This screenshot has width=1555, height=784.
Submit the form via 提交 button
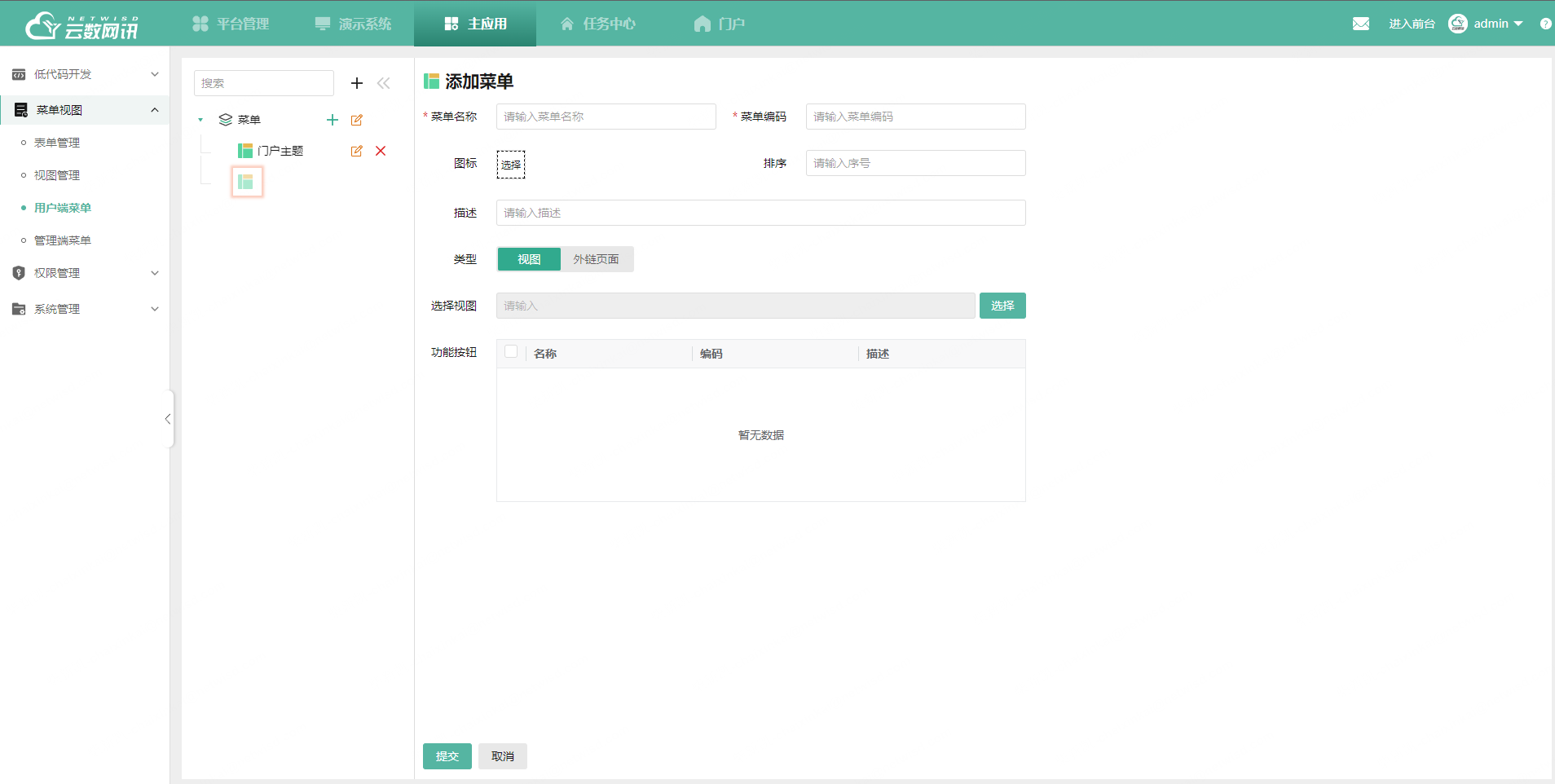pos(447,755)
